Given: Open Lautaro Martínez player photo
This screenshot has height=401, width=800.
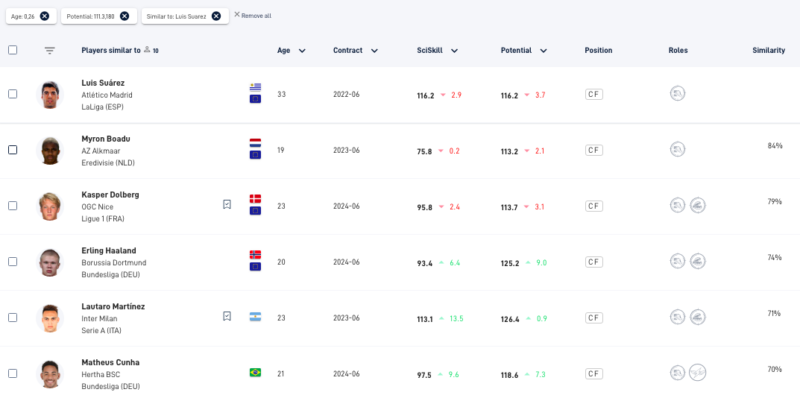Looking at the screenshot, I should click(50, 318).
